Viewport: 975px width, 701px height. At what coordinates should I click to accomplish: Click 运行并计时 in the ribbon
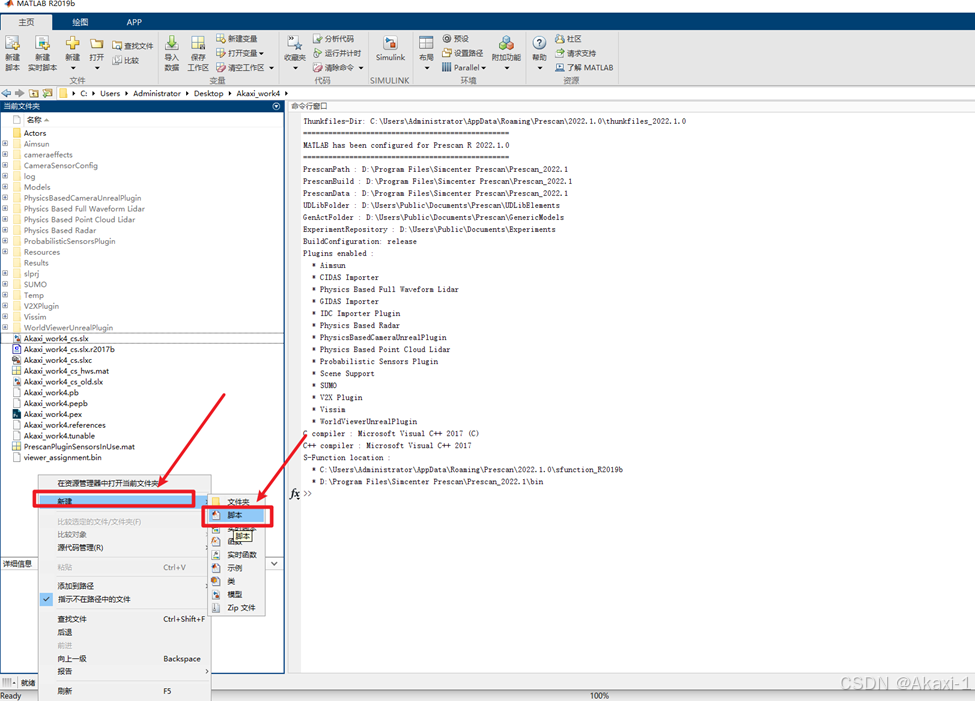(x=336, y=53)
